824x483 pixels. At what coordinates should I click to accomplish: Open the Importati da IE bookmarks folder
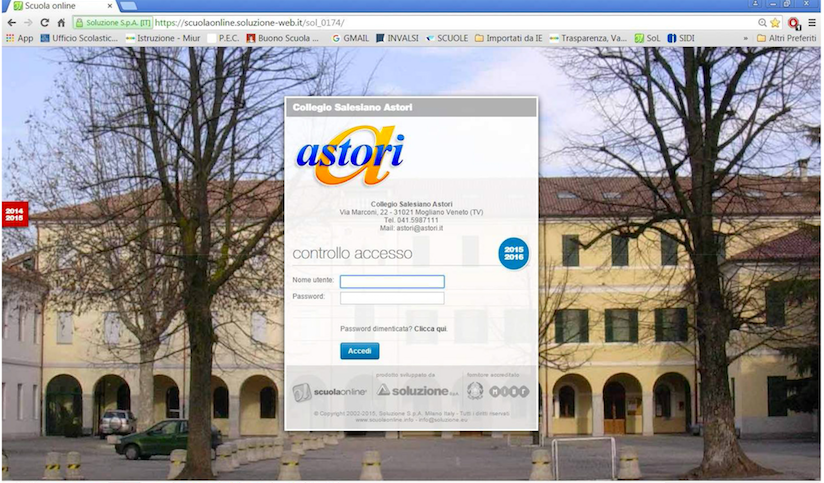[509, 38]
